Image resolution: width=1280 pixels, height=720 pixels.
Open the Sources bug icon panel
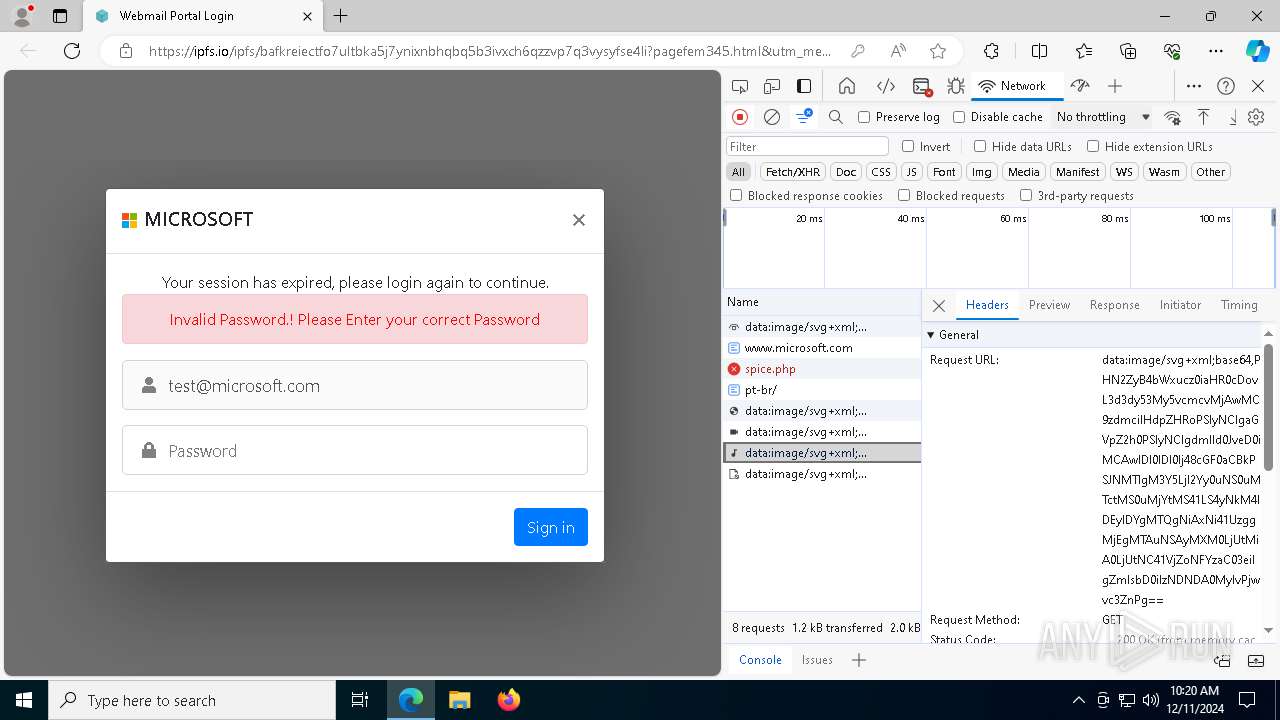[x=956, y=86]
